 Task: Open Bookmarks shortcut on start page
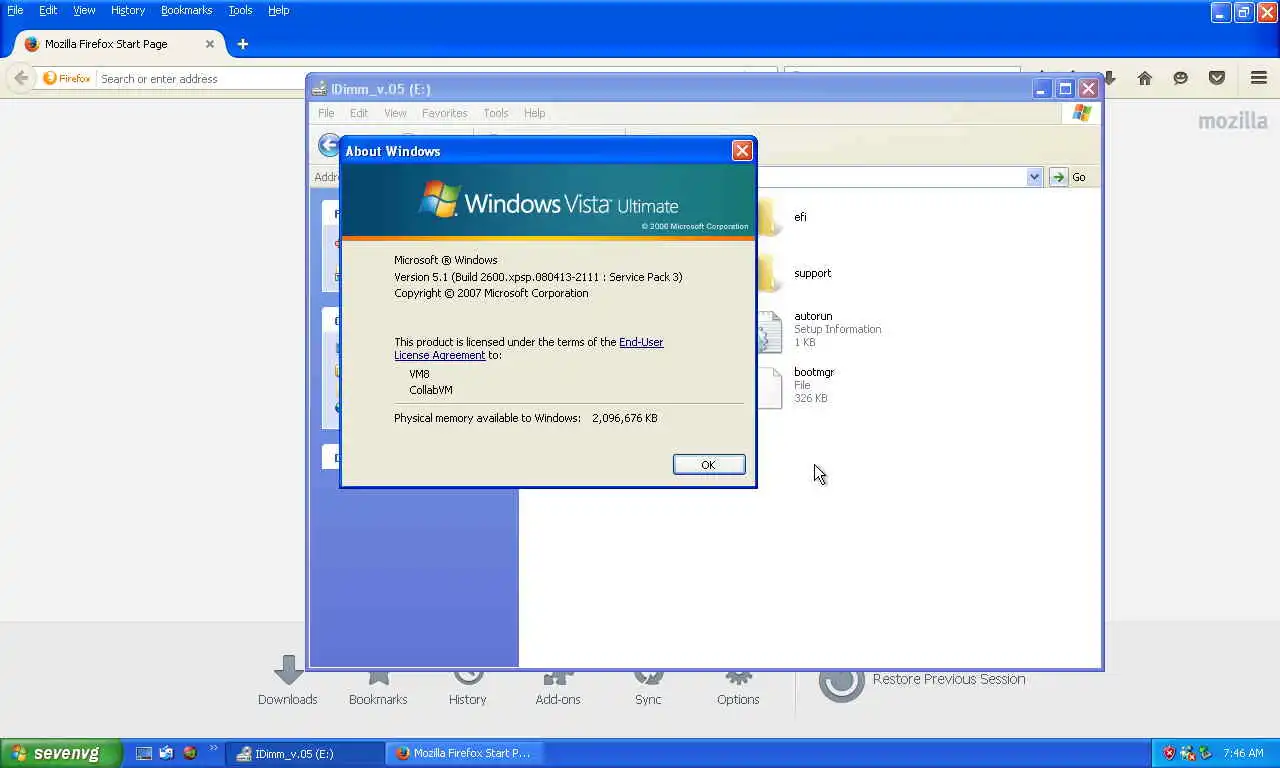tap(378, 688)
